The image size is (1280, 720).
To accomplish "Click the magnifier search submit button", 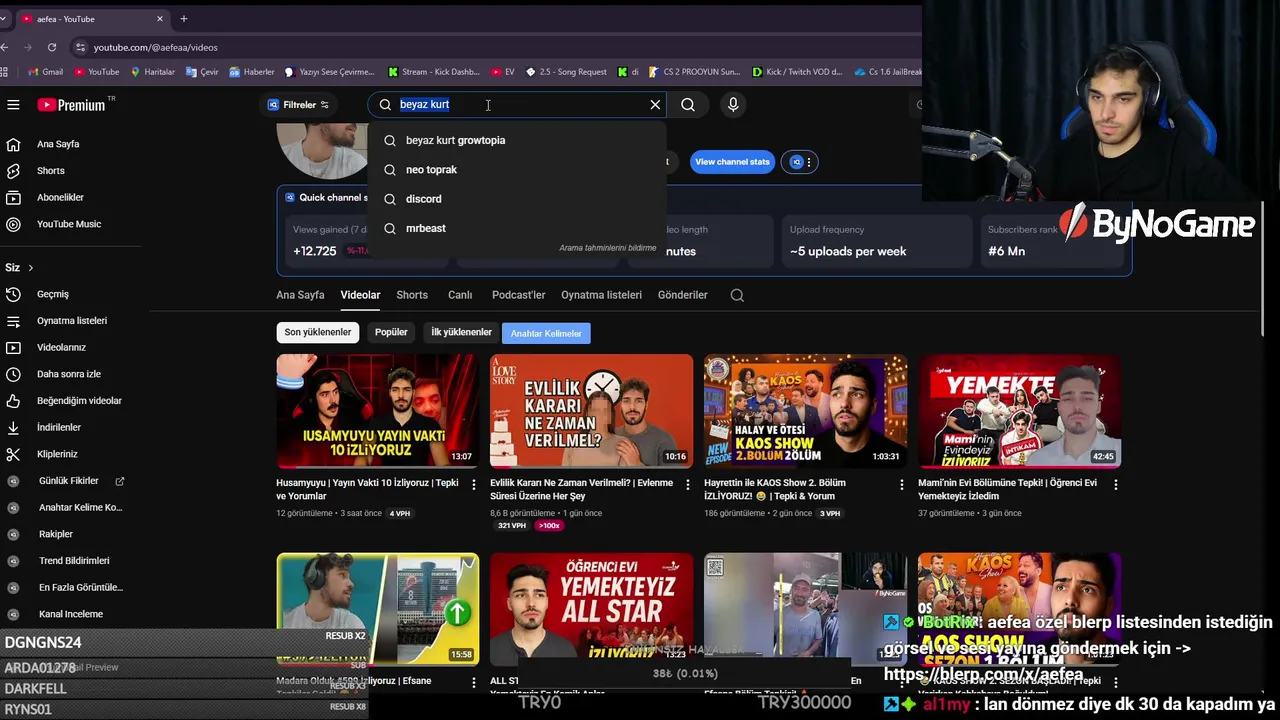I will click(688, 105).
